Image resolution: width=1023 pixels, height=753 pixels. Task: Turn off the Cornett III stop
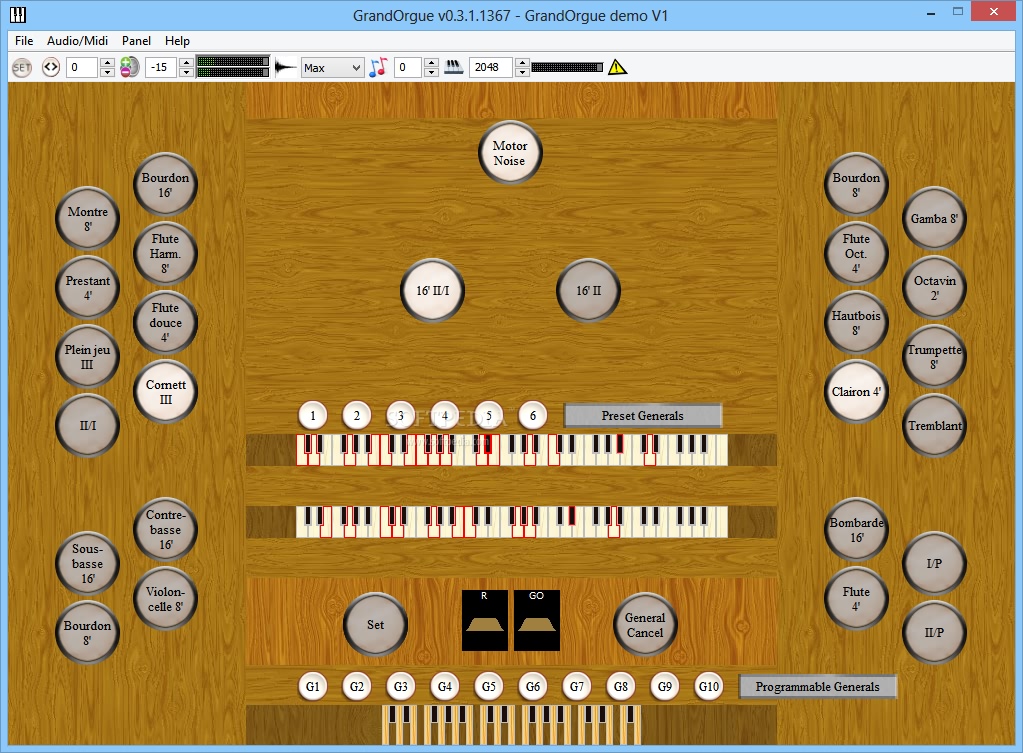[165, 392]
